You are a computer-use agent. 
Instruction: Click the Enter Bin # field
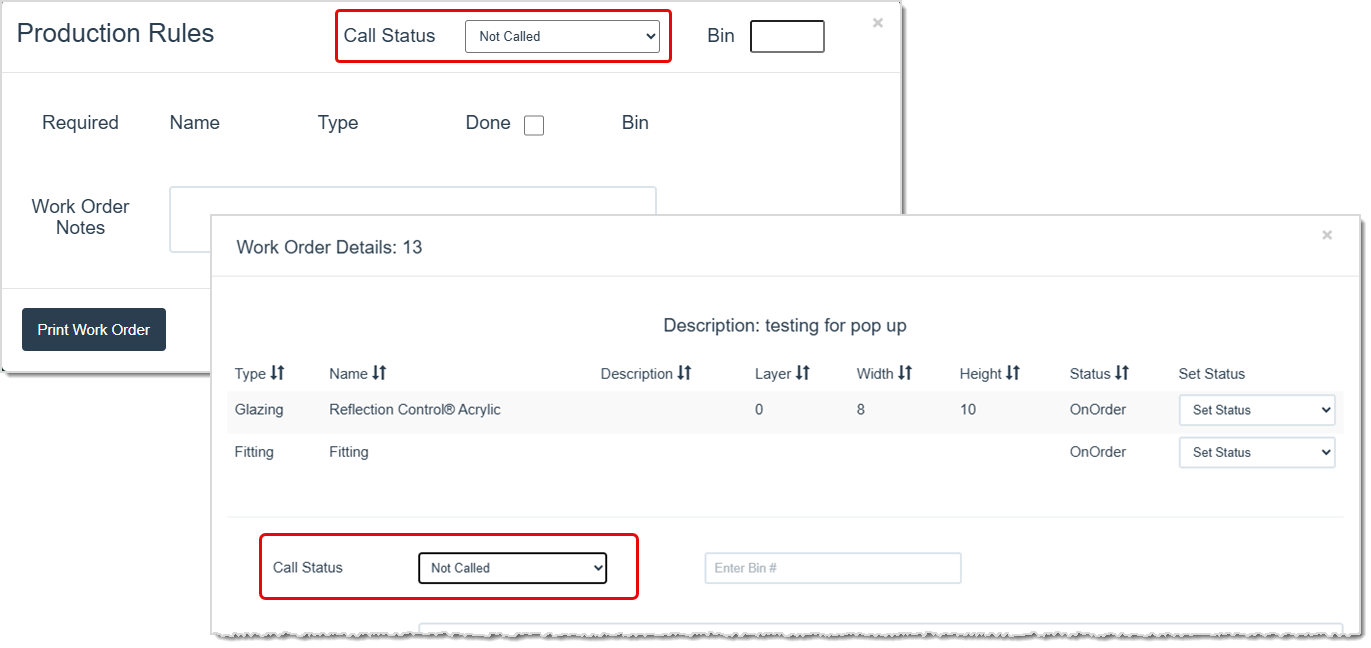coord(832,567)
